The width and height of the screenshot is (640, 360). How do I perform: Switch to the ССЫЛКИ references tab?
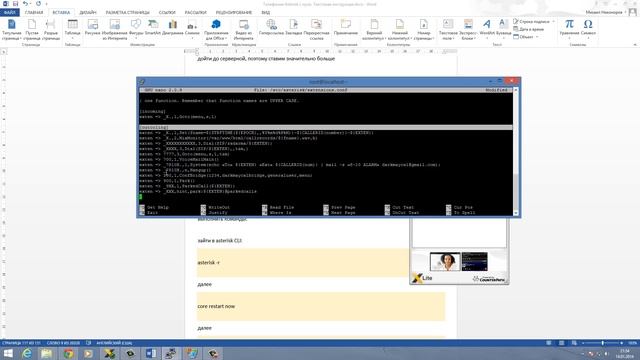(x=167, y=13)
